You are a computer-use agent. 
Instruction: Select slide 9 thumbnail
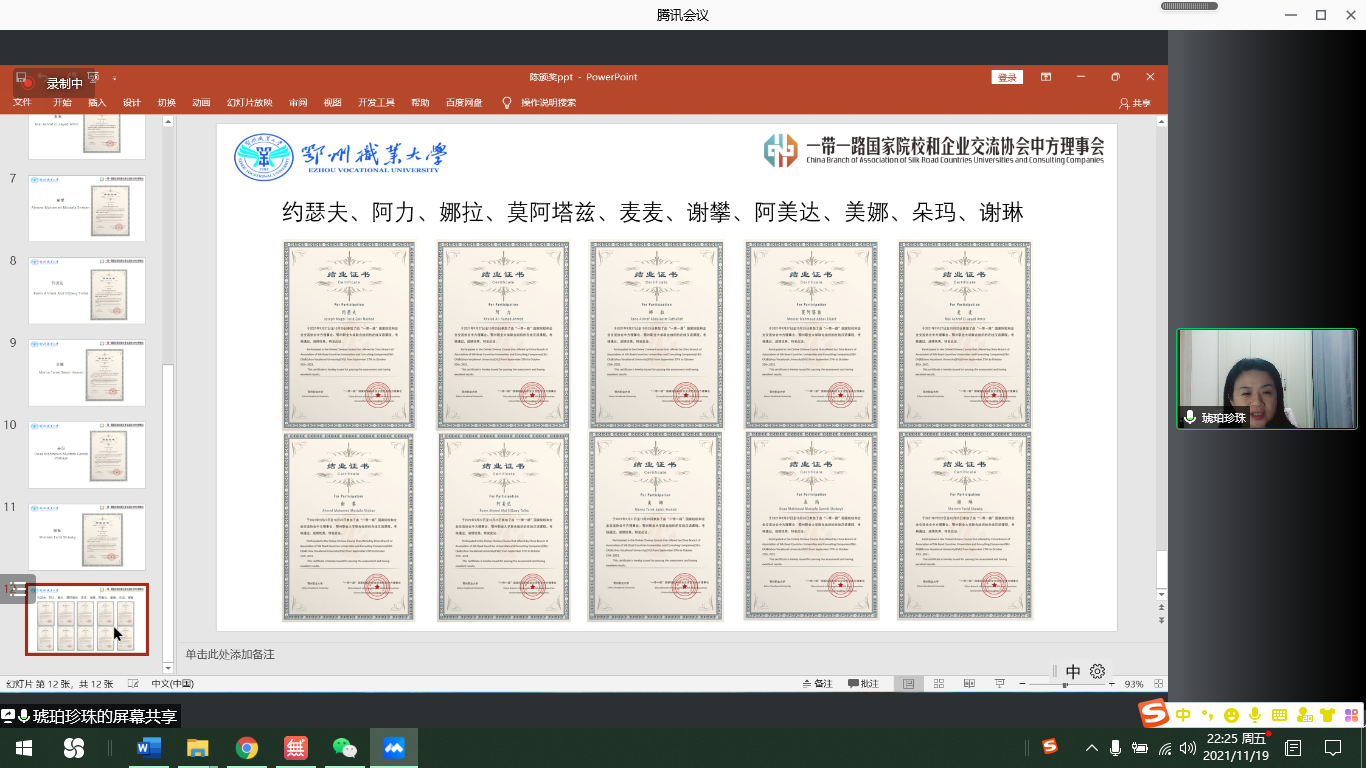pos(86,372)
